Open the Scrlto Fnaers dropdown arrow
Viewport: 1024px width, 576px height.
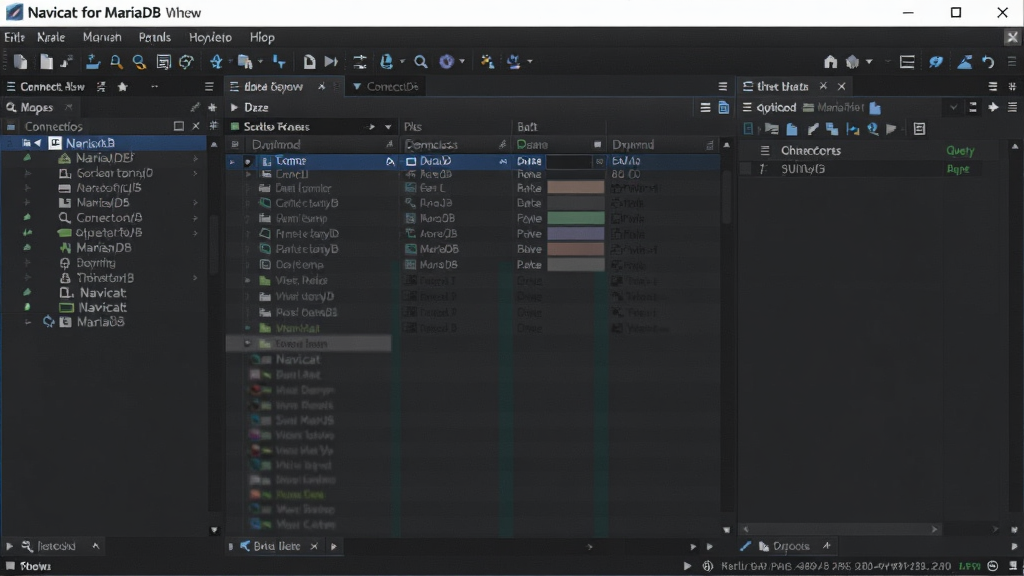(388, 127)
